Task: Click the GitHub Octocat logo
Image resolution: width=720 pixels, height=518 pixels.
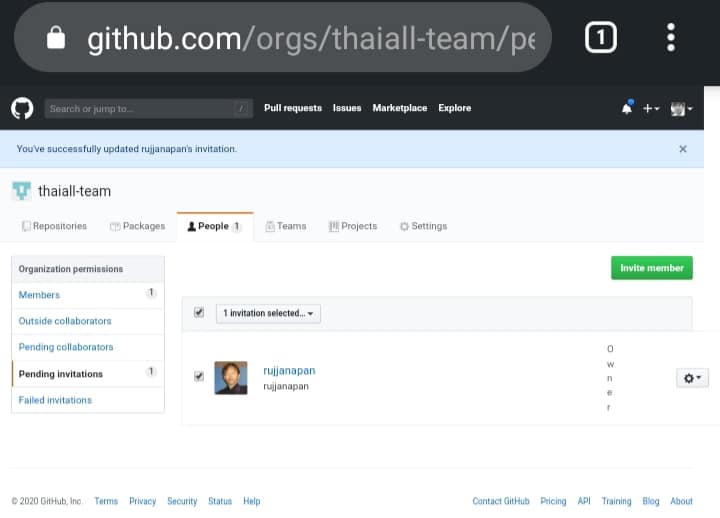Action: pos(22,108)
